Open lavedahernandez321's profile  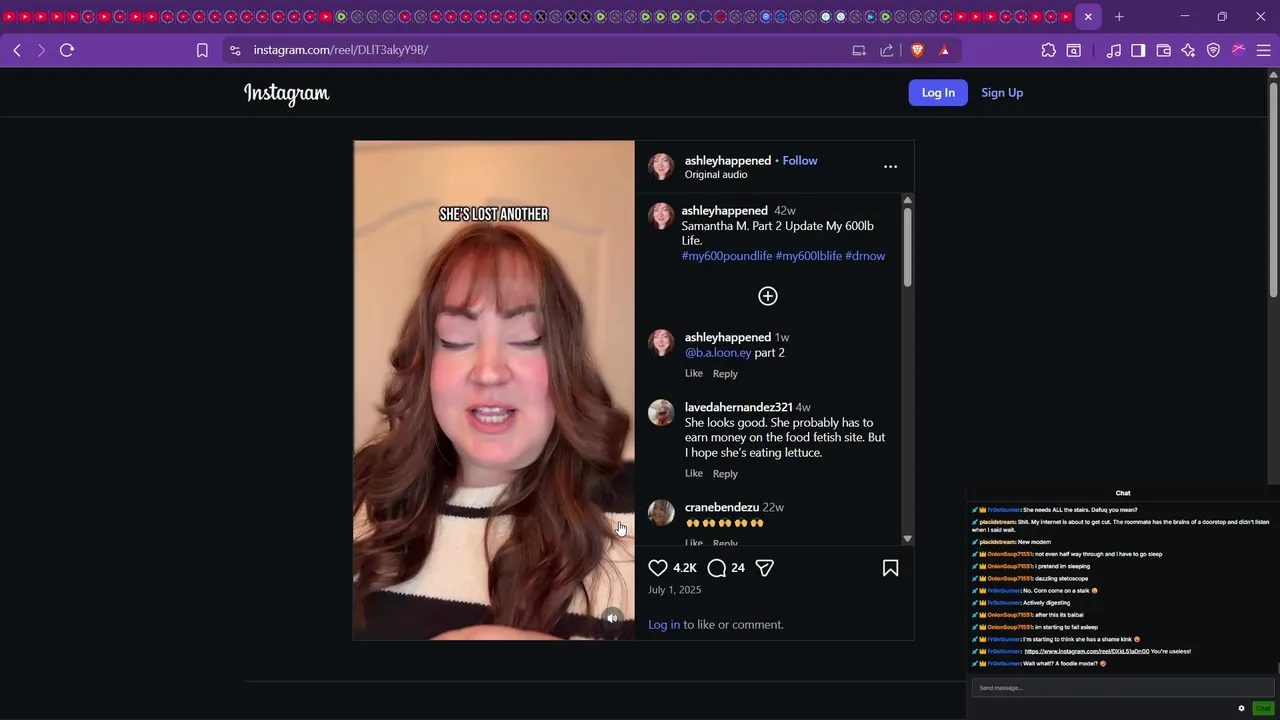pyautogui.click(x=738, y=407)
